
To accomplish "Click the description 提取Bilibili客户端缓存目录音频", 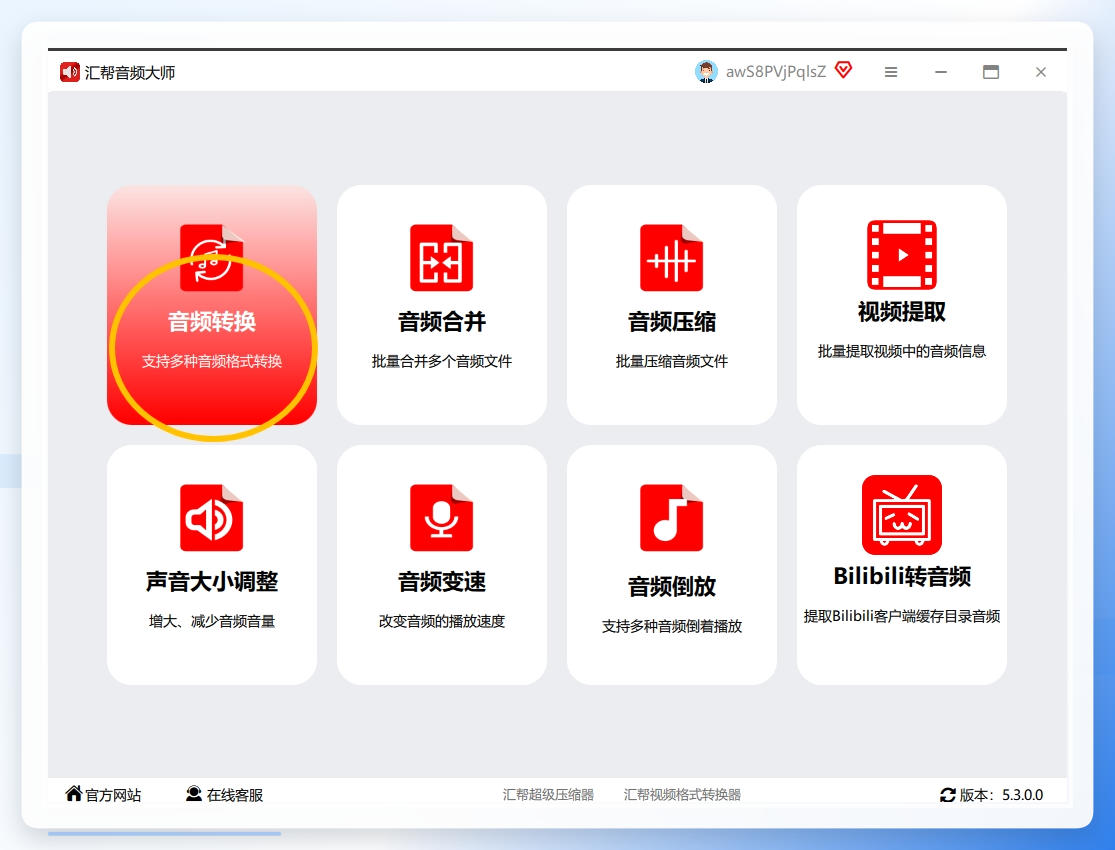I will pos(902,616).
